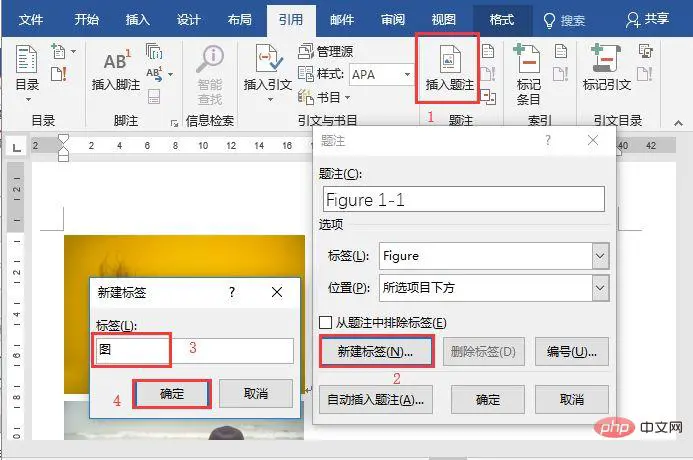Close the 新建标签 dialog with X

[x=277, y=292]
